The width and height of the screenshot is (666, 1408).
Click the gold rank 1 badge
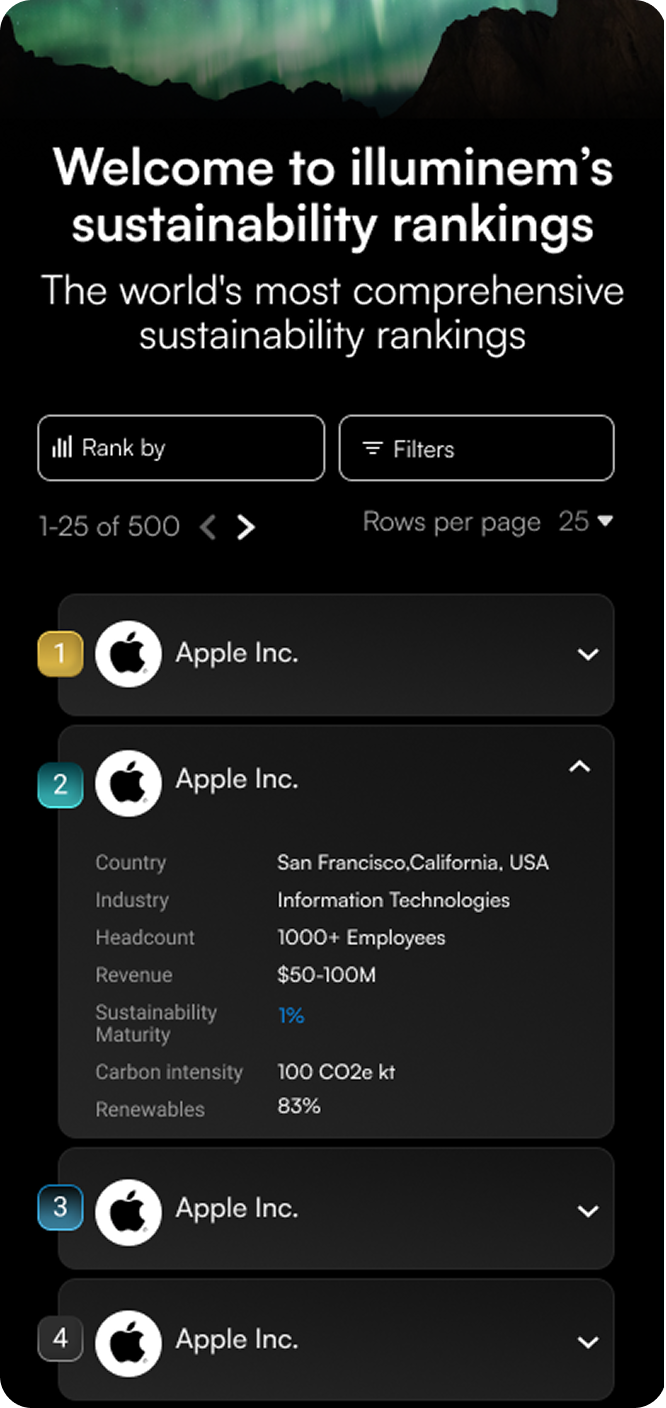pyautogui.click(x=60, y=654)
